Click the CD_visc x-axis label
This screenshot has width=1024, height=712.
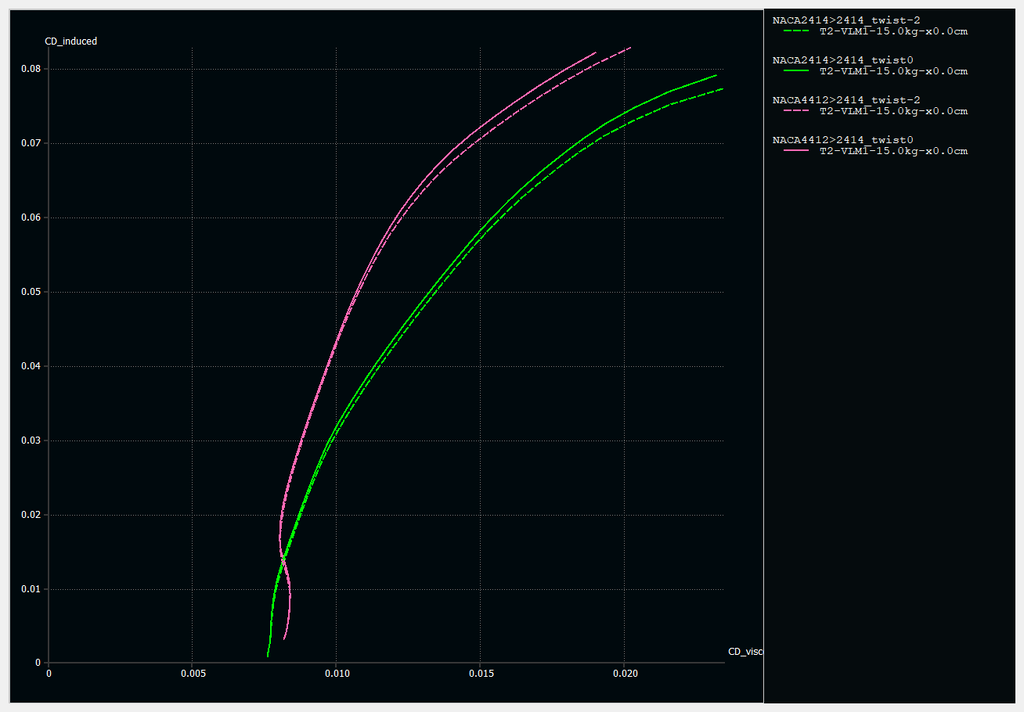click(x=745, y=652)
